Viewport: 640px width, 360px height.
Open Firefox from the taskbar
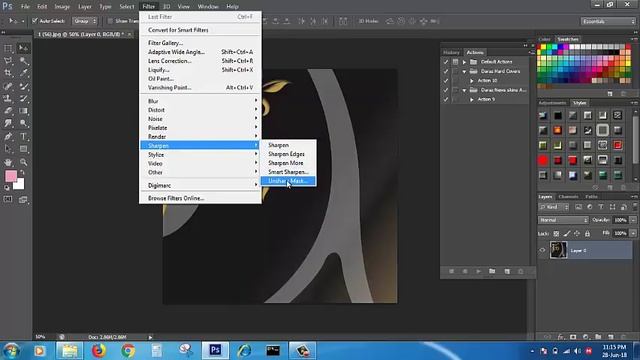(98, 350)
